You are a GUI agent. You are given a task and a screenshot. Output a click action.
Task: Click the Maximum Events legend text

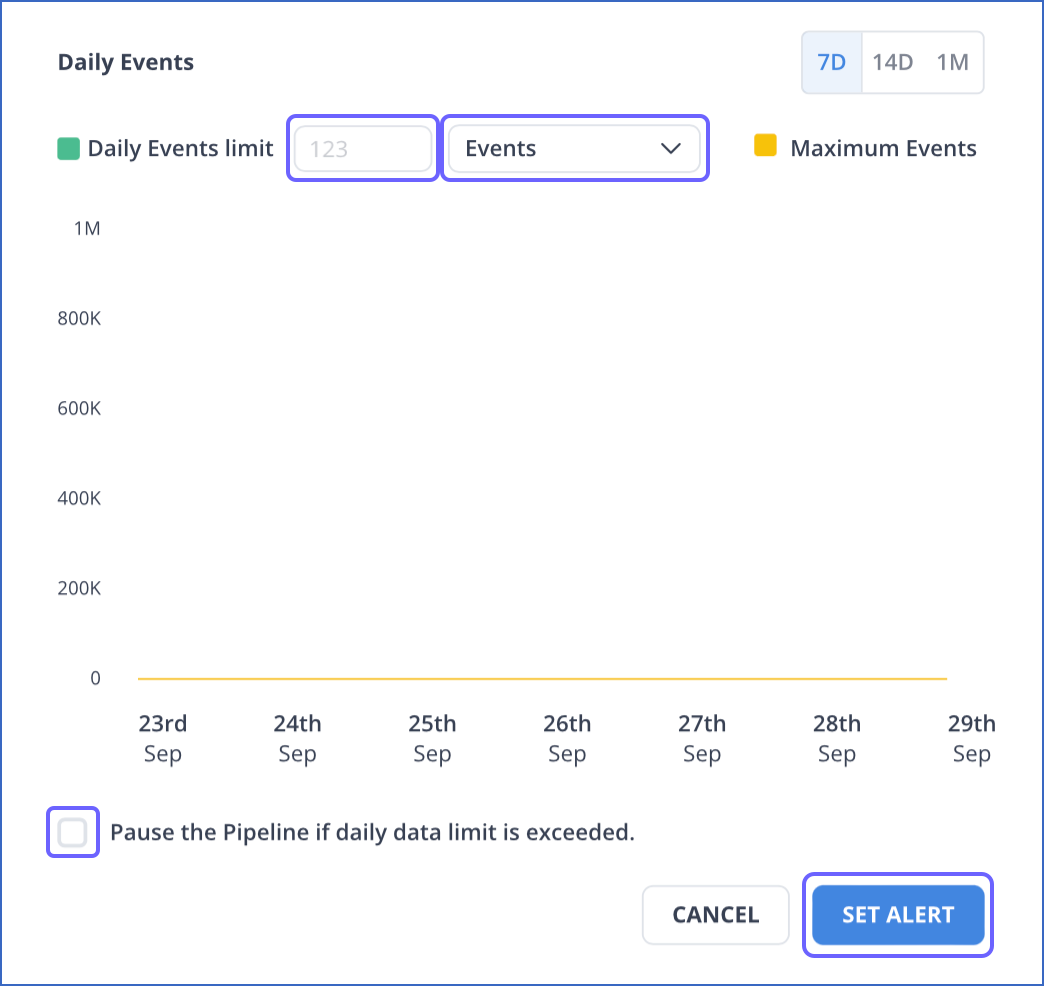pyautogui.click(x=884, y=148)
